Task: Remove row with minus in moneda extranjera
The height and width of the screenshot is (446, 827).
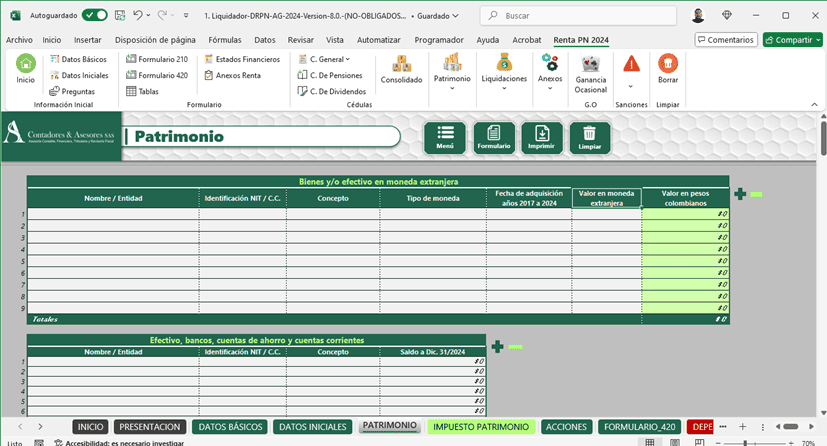Action: click(x=756, y=195)
